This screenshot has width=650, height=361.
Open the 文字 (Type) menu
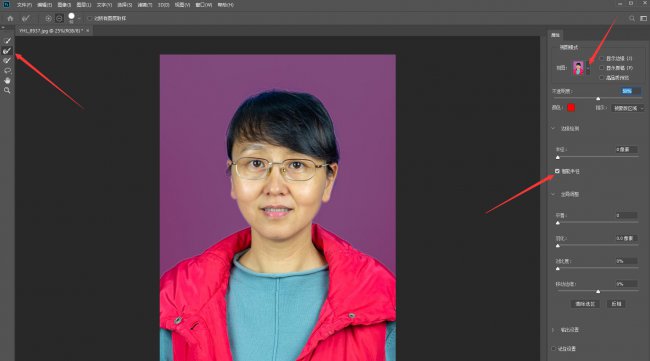[x=104, y=5]
